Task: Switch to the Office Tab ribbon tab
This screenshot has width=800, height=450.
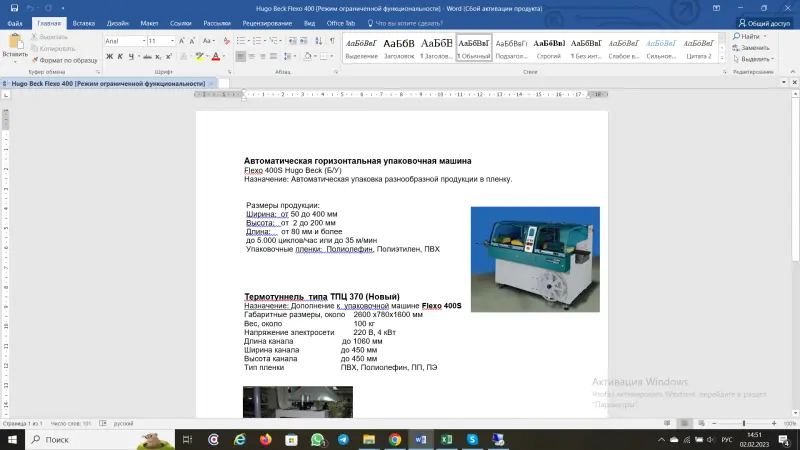Action: tap(341, 23)
